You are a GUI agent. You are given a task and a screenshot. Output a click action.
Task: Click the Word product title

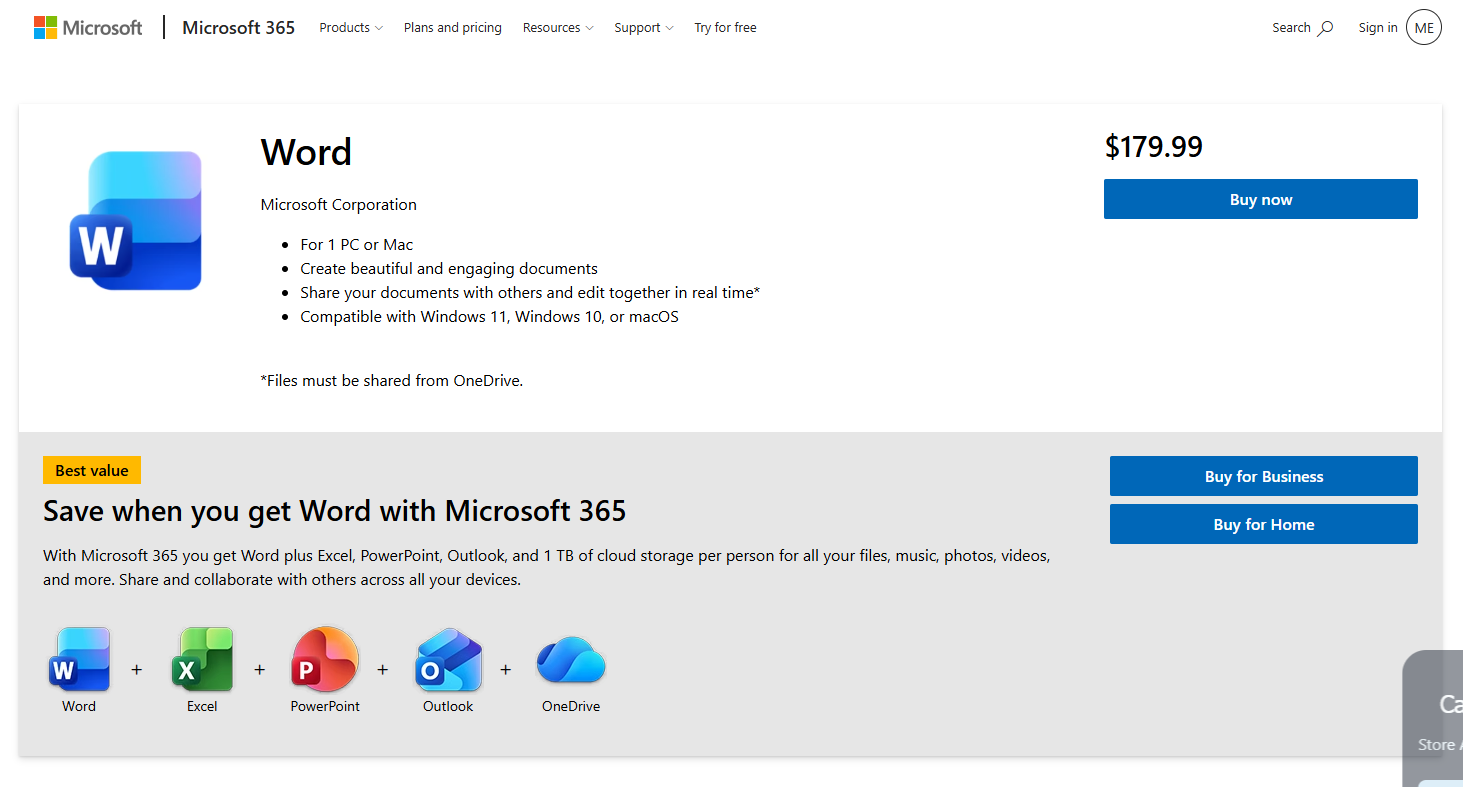pos(306,152)
